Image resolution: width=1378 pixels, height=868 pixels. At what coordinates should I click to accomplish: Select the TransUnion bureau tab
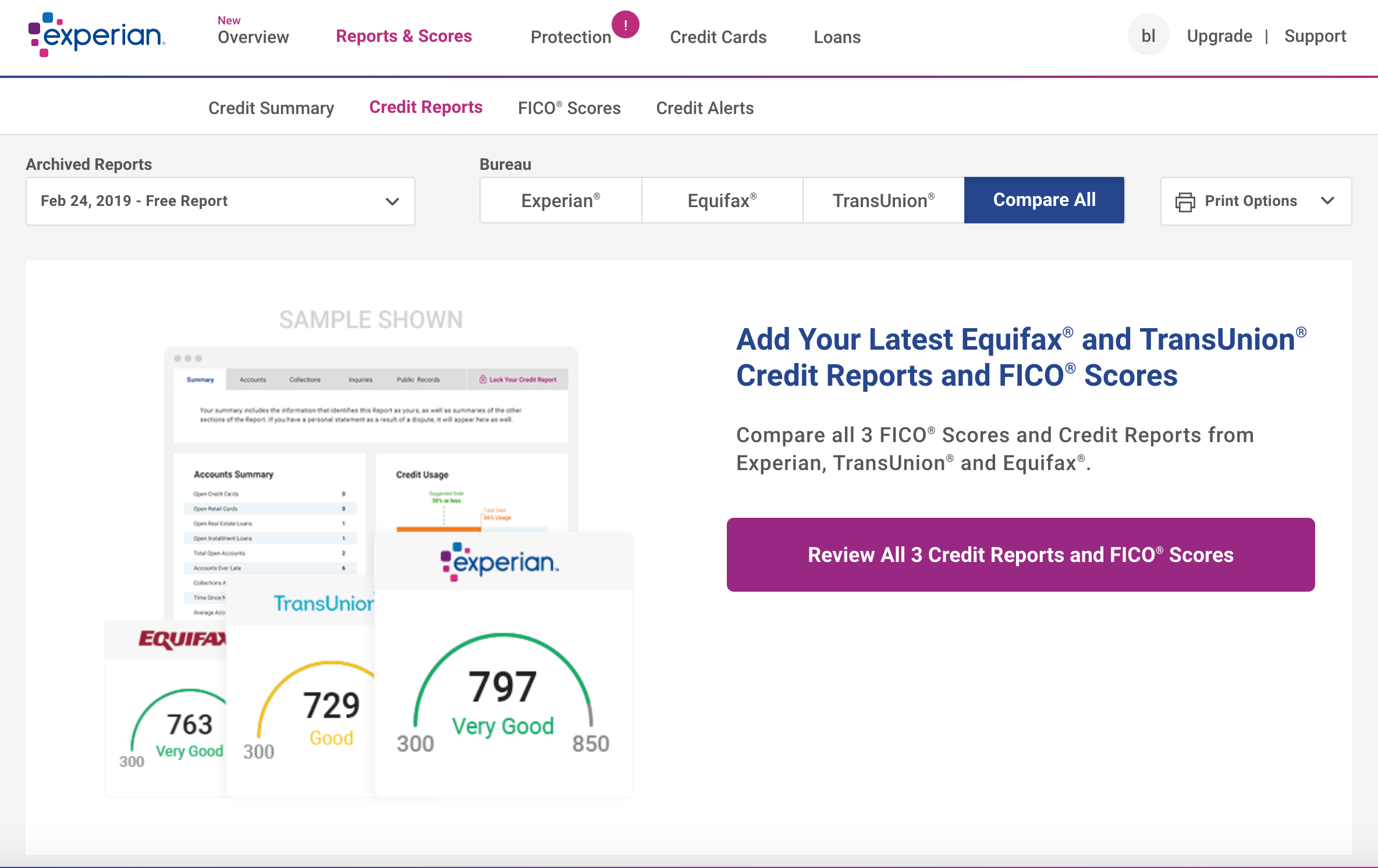coord(883,200)
